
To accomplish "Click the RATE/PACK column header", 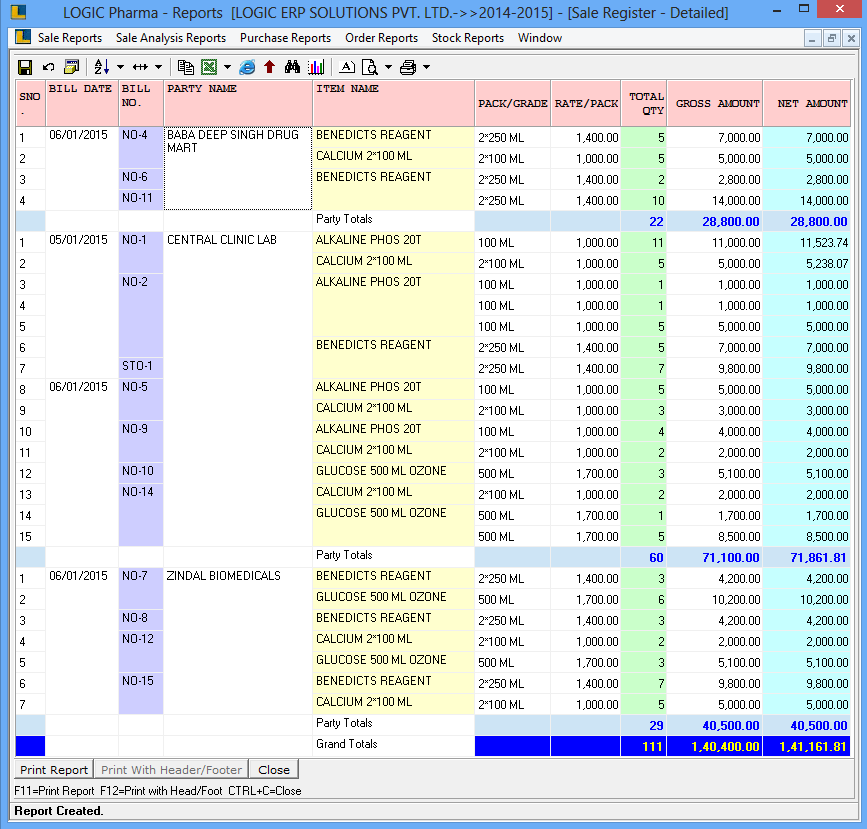I will pyautogui.click(x=586, y=103).
